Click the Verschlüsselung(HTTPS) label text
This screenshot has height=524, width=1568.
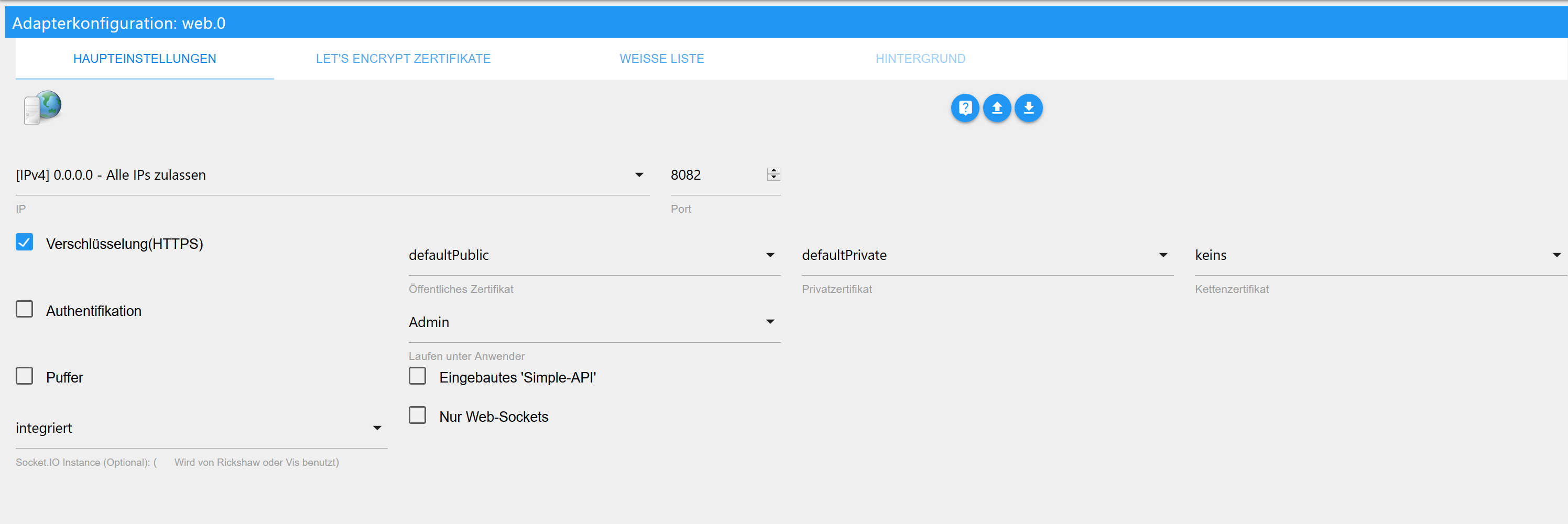(x=125, y=244)
